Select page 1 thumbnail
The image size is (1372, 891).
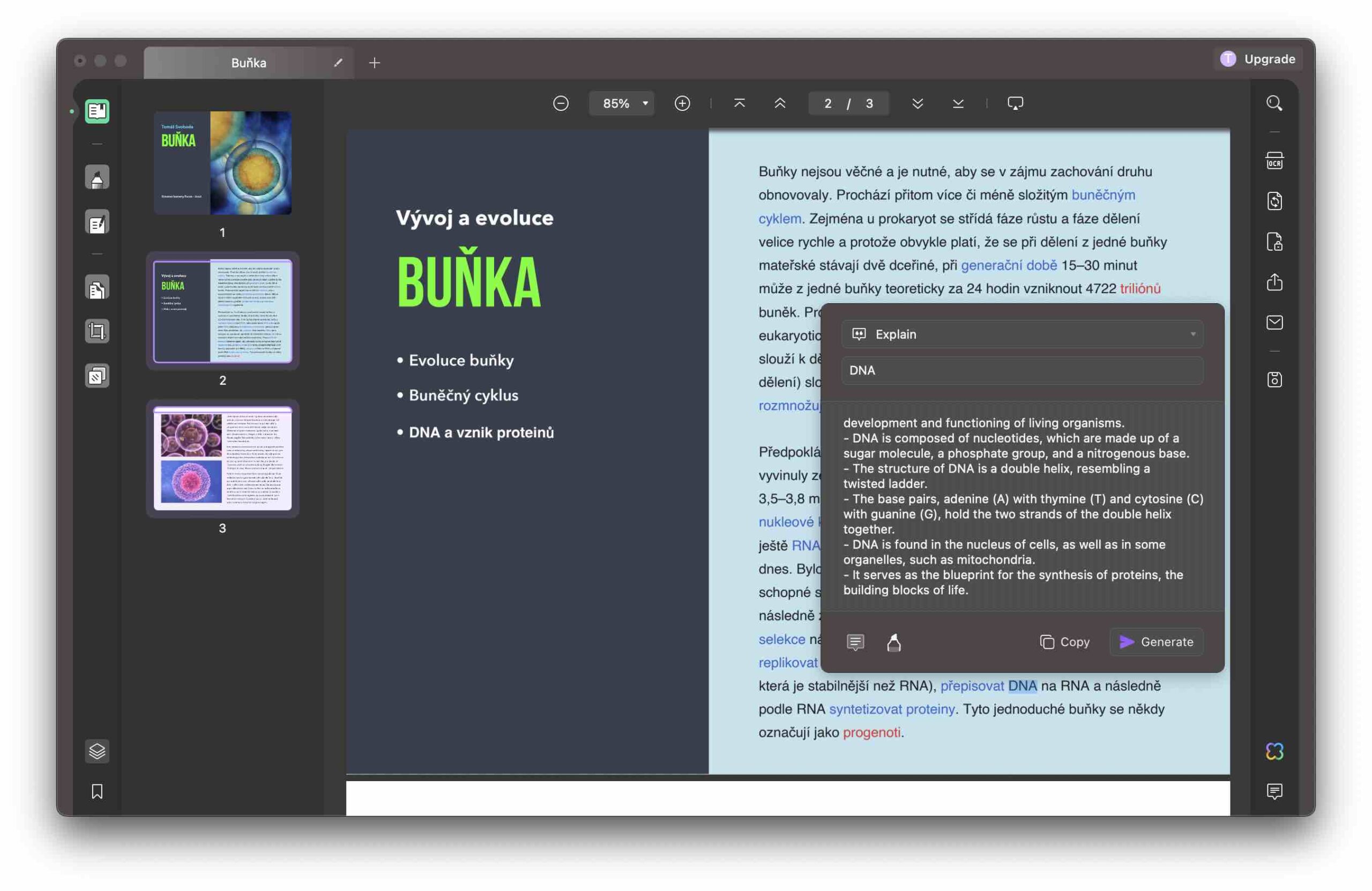(222, 163)
